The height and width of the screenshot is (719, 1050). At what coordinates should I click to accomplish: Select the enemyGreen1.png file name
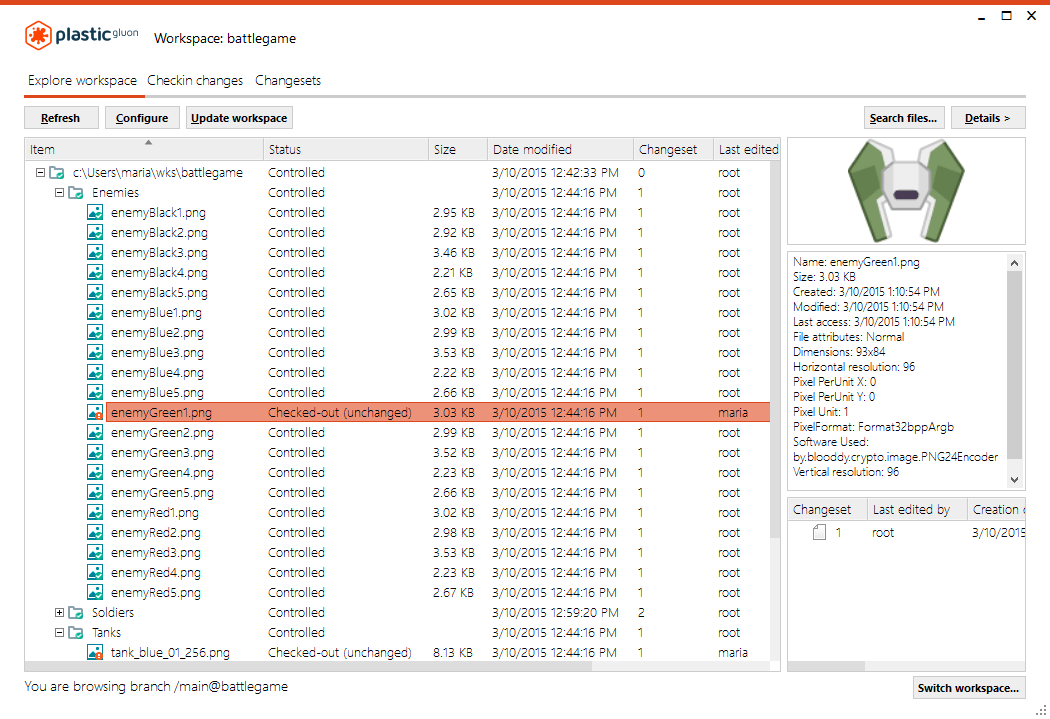[161, 412]
